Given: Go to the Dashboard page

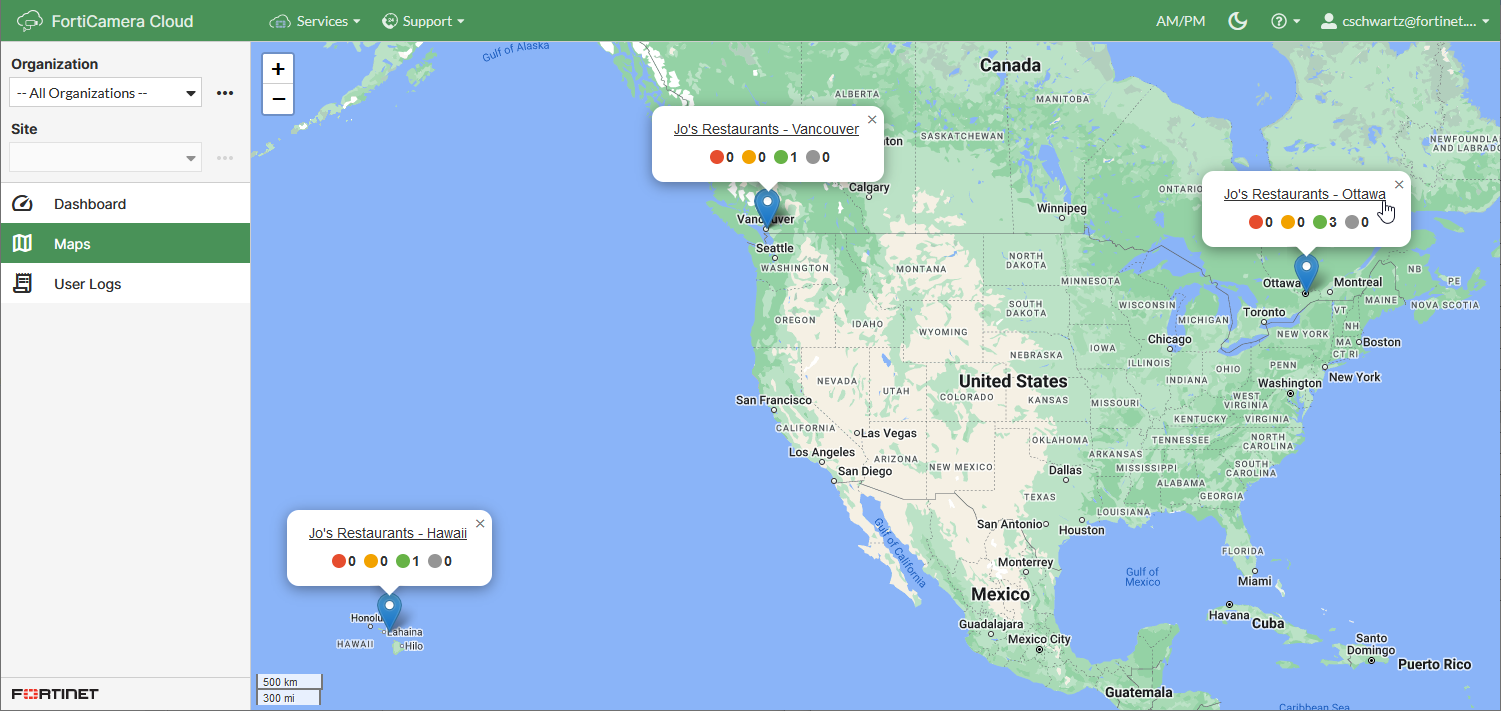Looking at the screenshot, I should (x=125, y=204).
